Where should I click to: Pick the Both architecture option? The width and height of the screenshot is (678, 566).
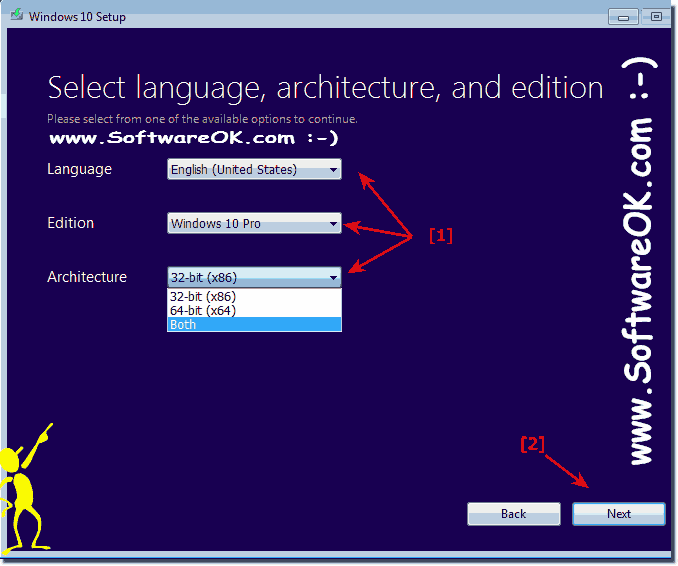point(254,324)
